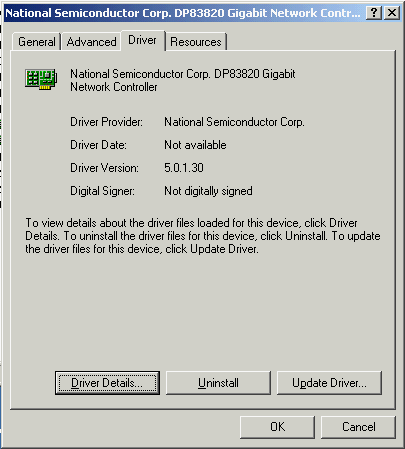Confirm with the OK button
Image resolution: width=405 pixels, height=449 pixels.
pos(277,427)
